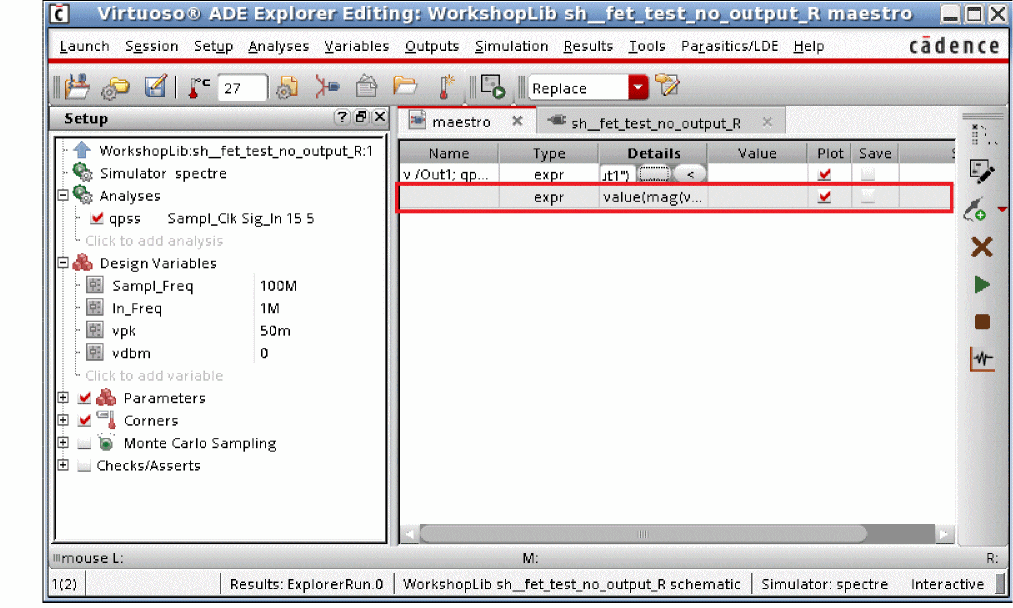Click 'Click to add variable' link
This screenshot has width=1013, height=608.
(154, 375)
